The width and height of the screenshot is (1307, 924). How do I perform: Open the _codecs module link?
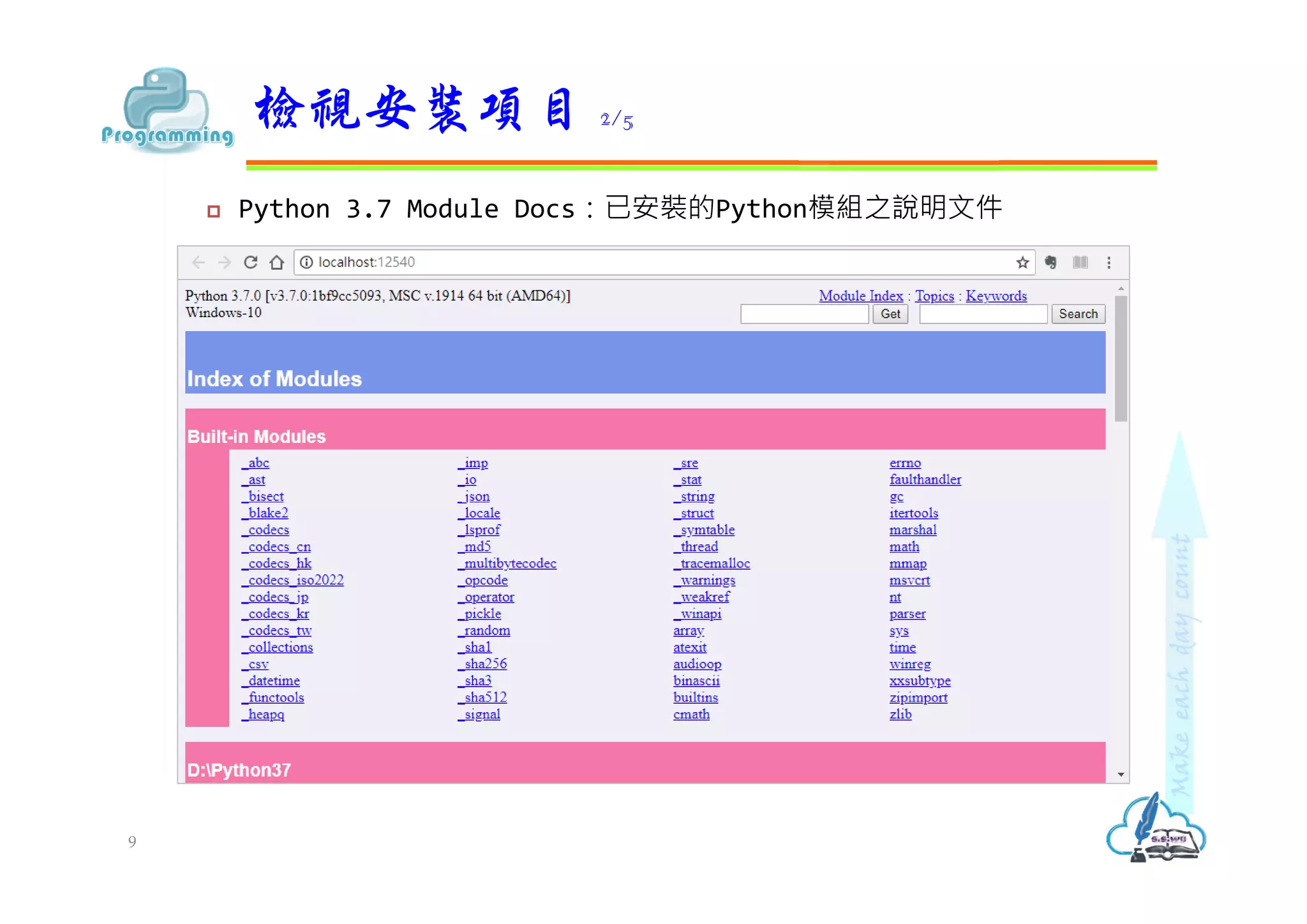click(265, 530)
